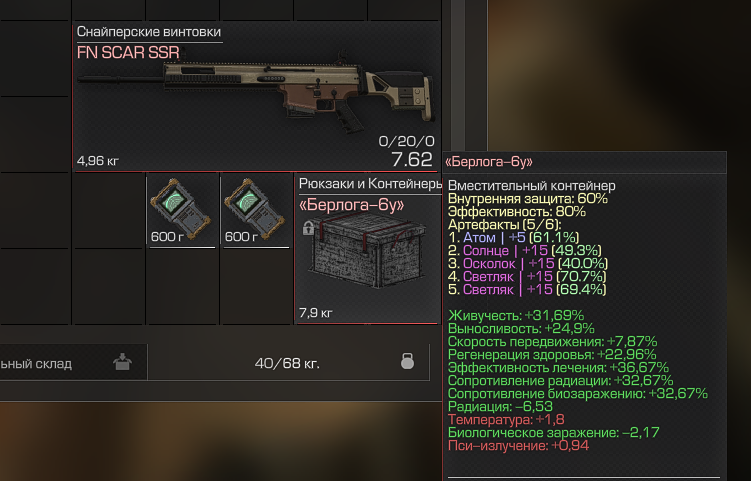751x481 pixels.
Task: Click the 40/68 кг weight indicator
Action: [x=287, y=364]
